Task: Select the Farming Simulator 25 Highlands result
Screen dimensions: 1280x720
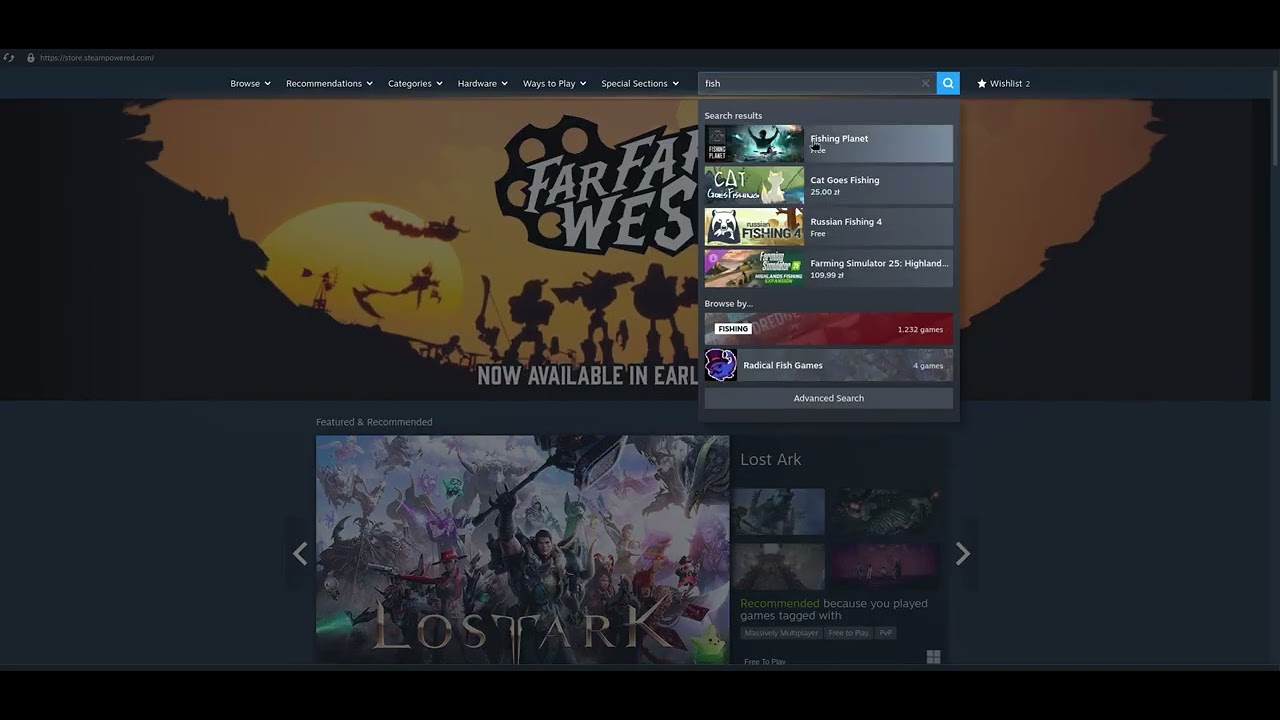Action: tap(829, 268)
